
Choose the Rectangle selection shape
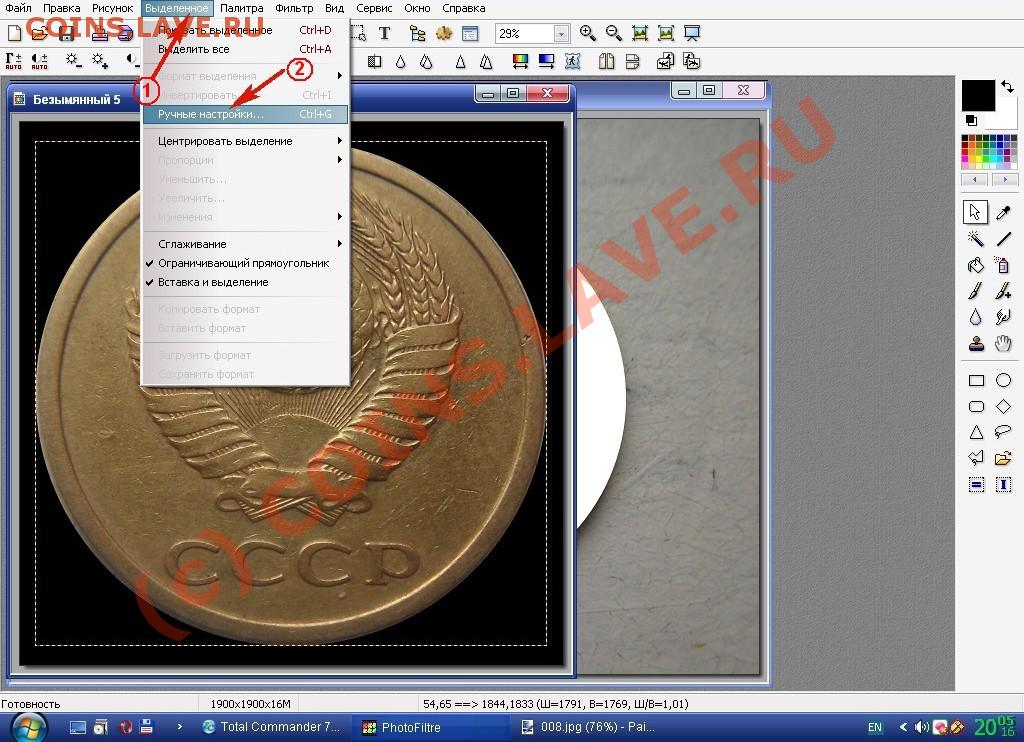click(x=976, y=380)
